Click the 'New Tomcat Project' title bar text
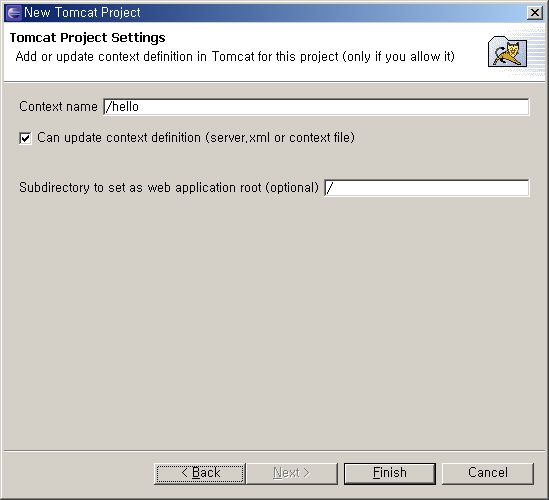Image resolution: width=549 pixels, height=500 pixels. point(82,13)
